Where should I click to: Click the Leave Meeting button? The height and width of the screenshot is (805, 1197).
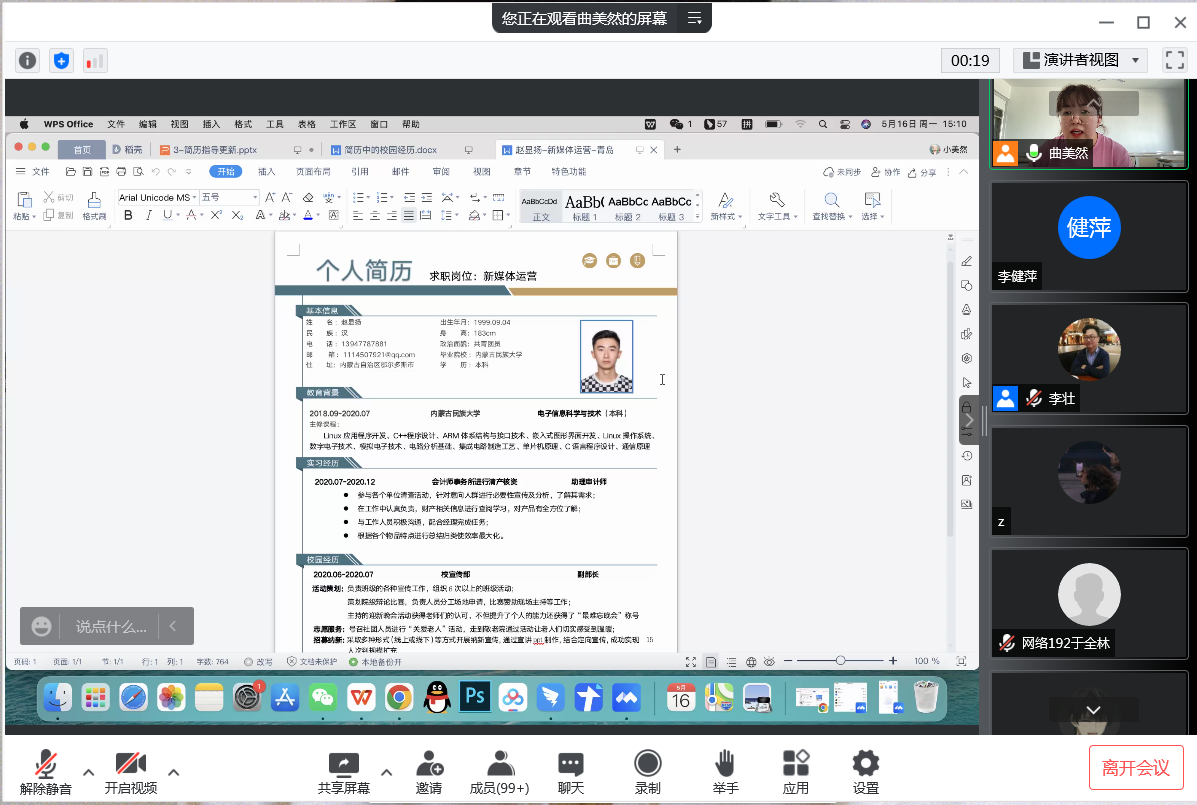pos(1135,767)
